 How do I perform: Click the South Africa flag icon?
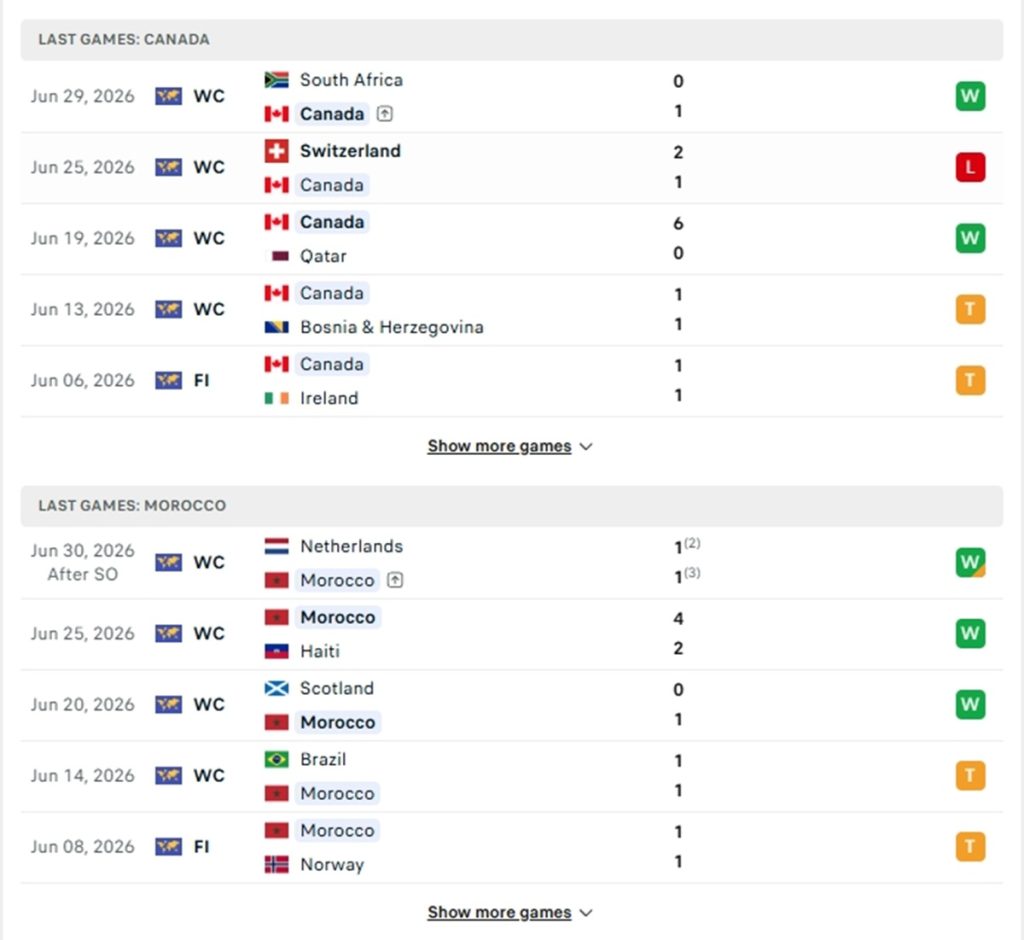[276, 80]
